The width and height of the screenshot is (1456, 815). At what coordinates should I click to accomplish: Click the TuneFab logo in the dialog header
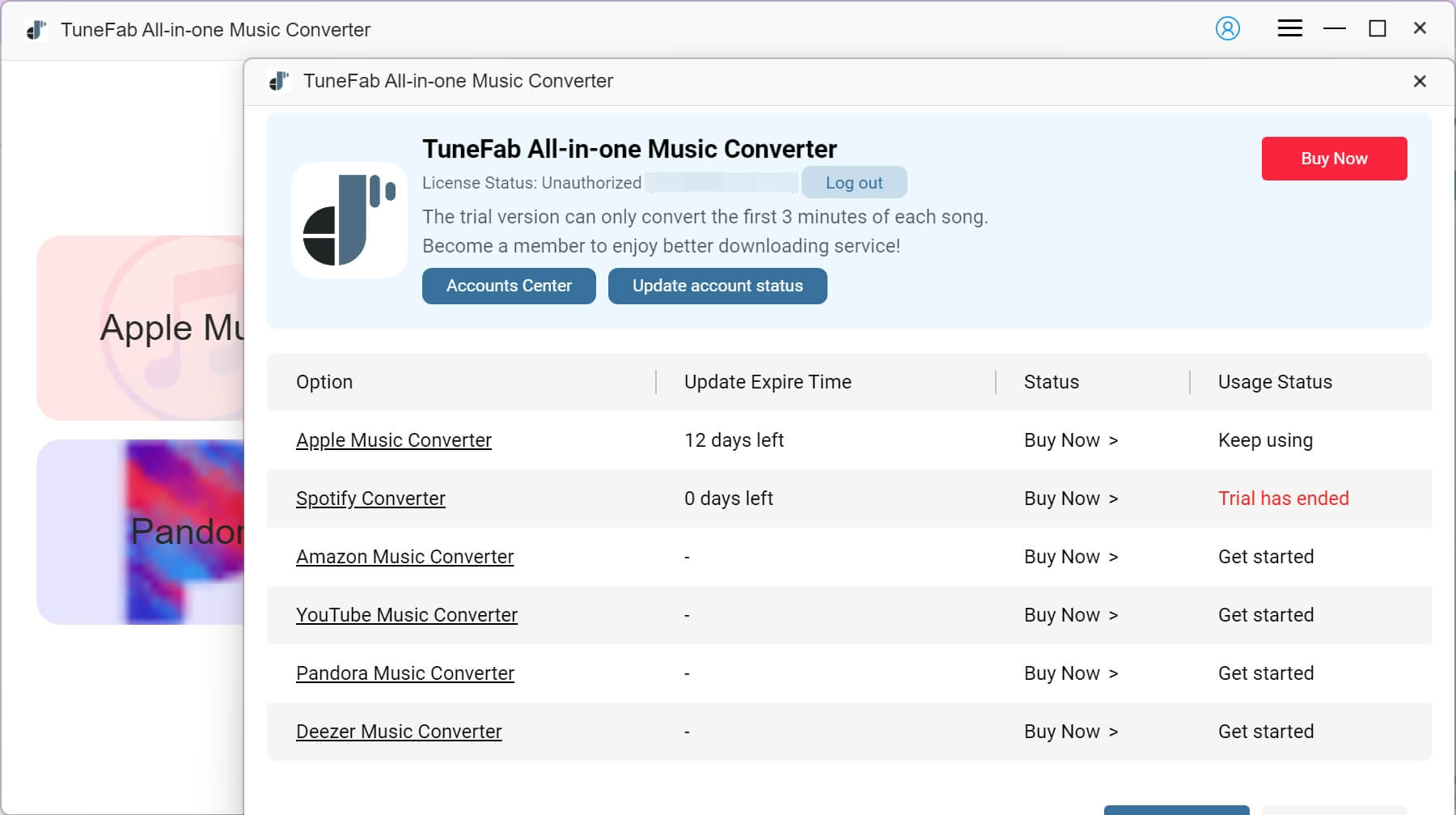click(279, 81)
